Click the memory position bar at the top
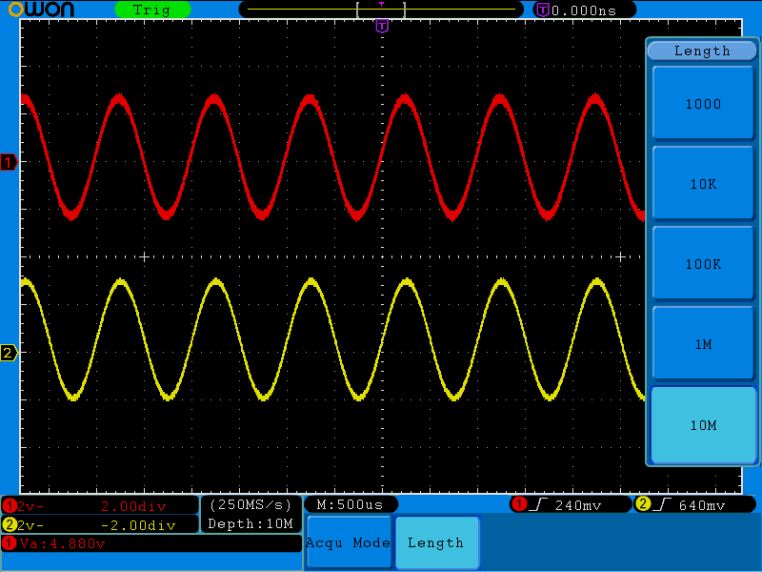The image size is (762, 572). click(381, 10)
